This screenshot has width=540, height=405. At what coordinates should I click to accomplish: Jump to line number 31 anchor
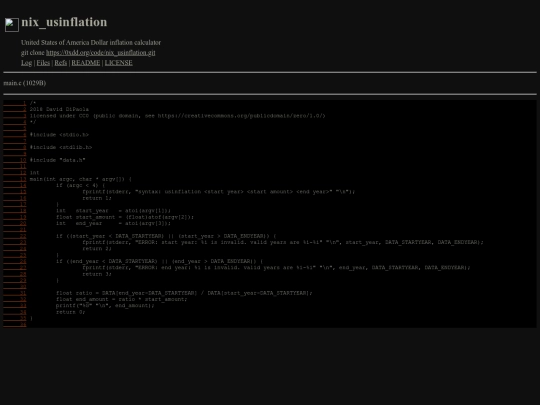[15, 293]
